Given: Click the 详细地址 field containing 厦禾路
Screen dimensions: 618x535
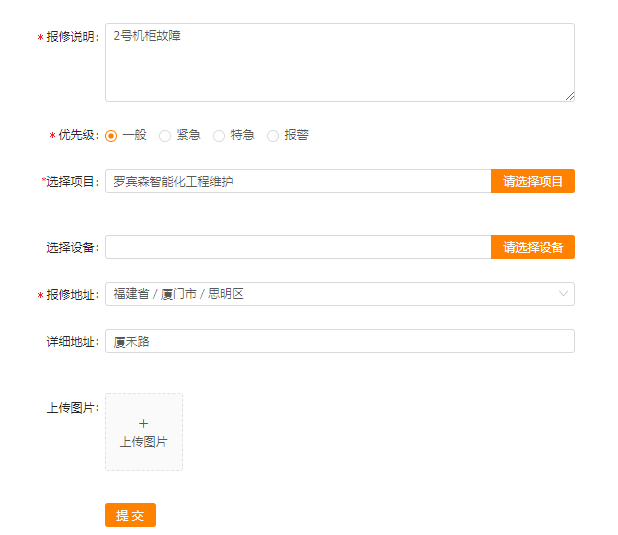Looking at the screenshot, I should click(340, 341).
